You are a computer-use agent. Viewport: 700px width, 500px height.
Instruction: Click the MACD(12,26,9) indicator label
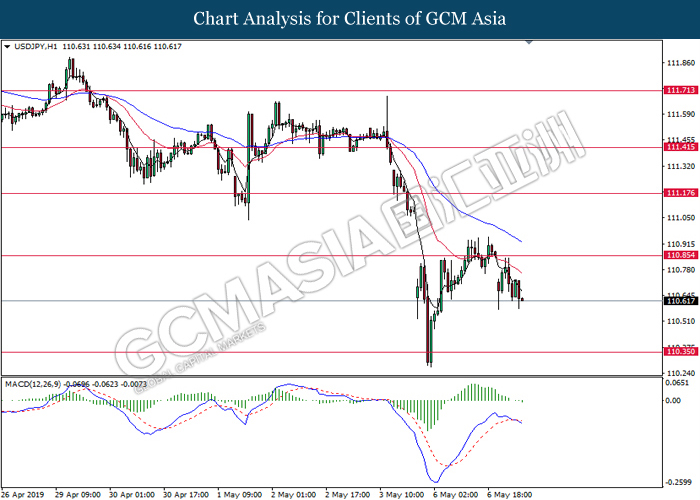(33, 384)
